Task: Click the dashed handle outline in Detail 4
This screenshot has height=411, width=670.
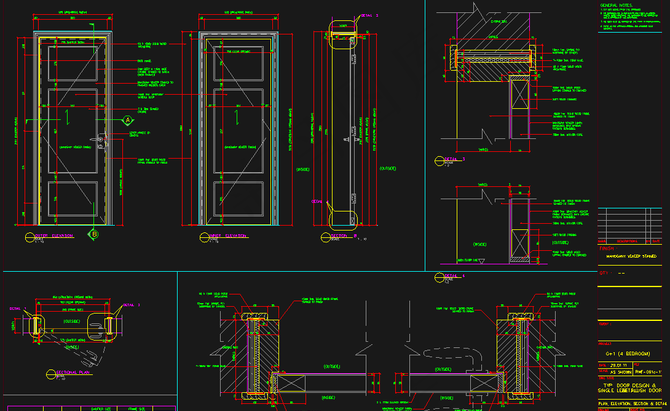Action: (x=453, y=358)
